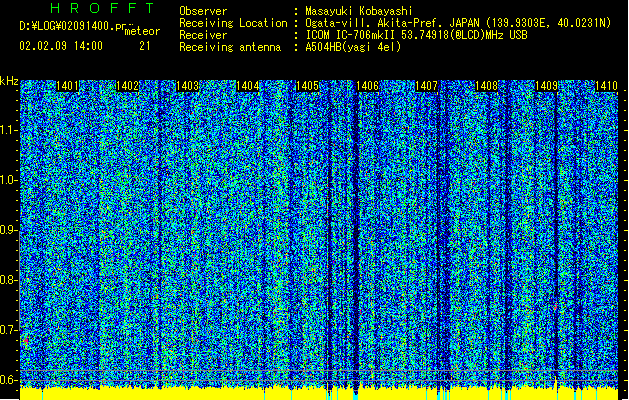
Task: Click the 1.0 kHz axis label
Action: pos(8,180)
